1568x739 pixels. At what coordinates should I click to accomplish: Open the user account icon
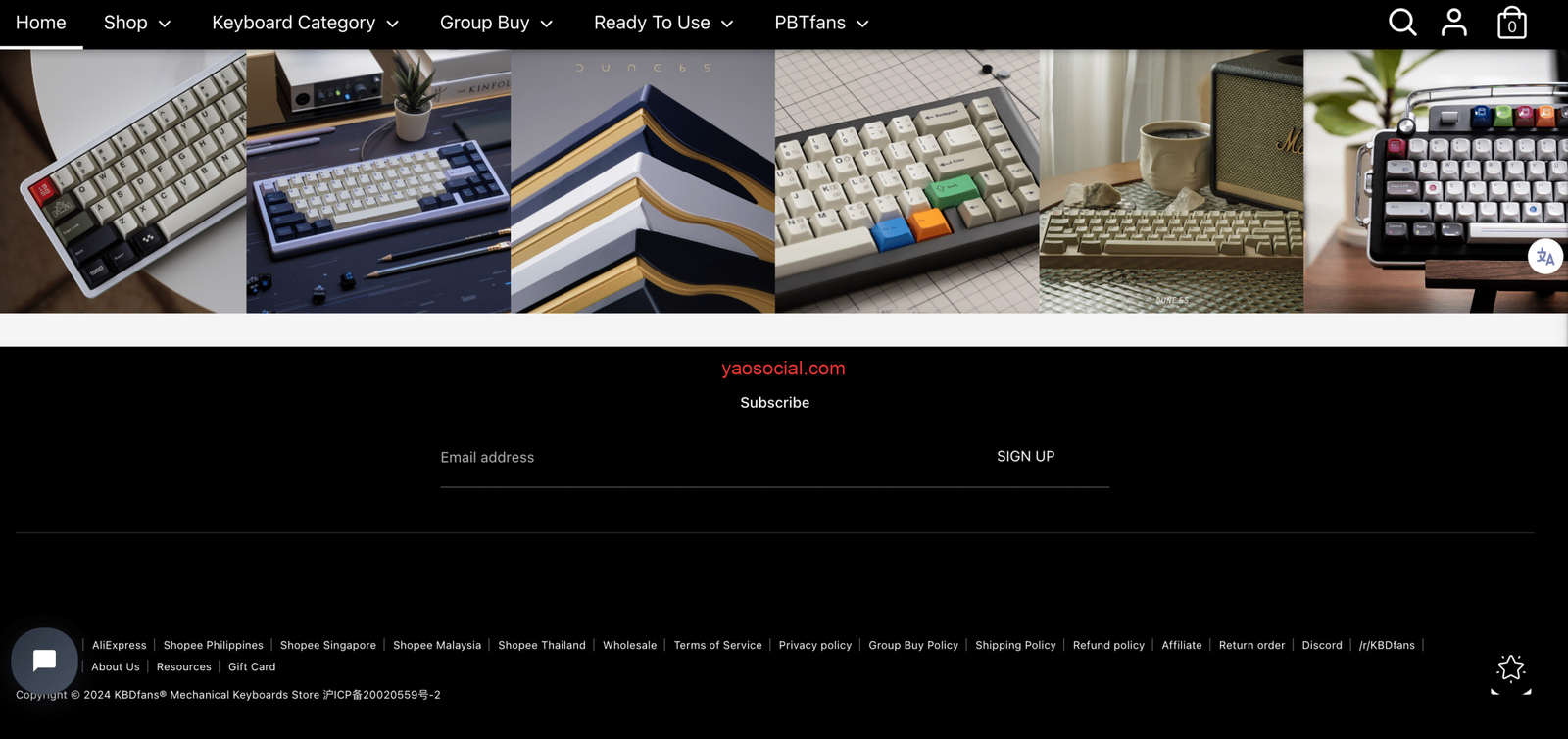[1454, 23]
